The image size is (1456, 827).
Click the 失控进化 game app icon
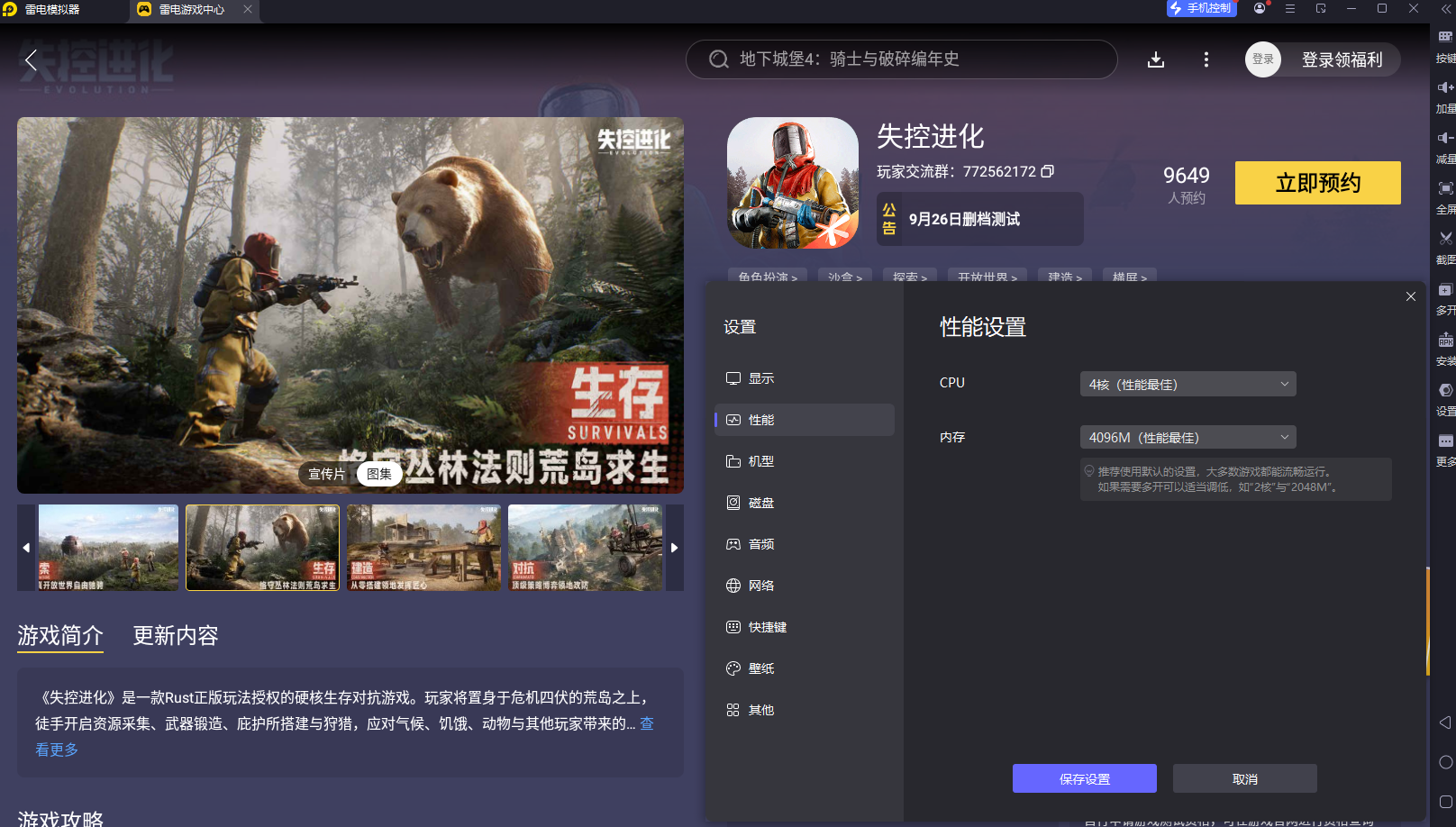[x=793, y=183]
